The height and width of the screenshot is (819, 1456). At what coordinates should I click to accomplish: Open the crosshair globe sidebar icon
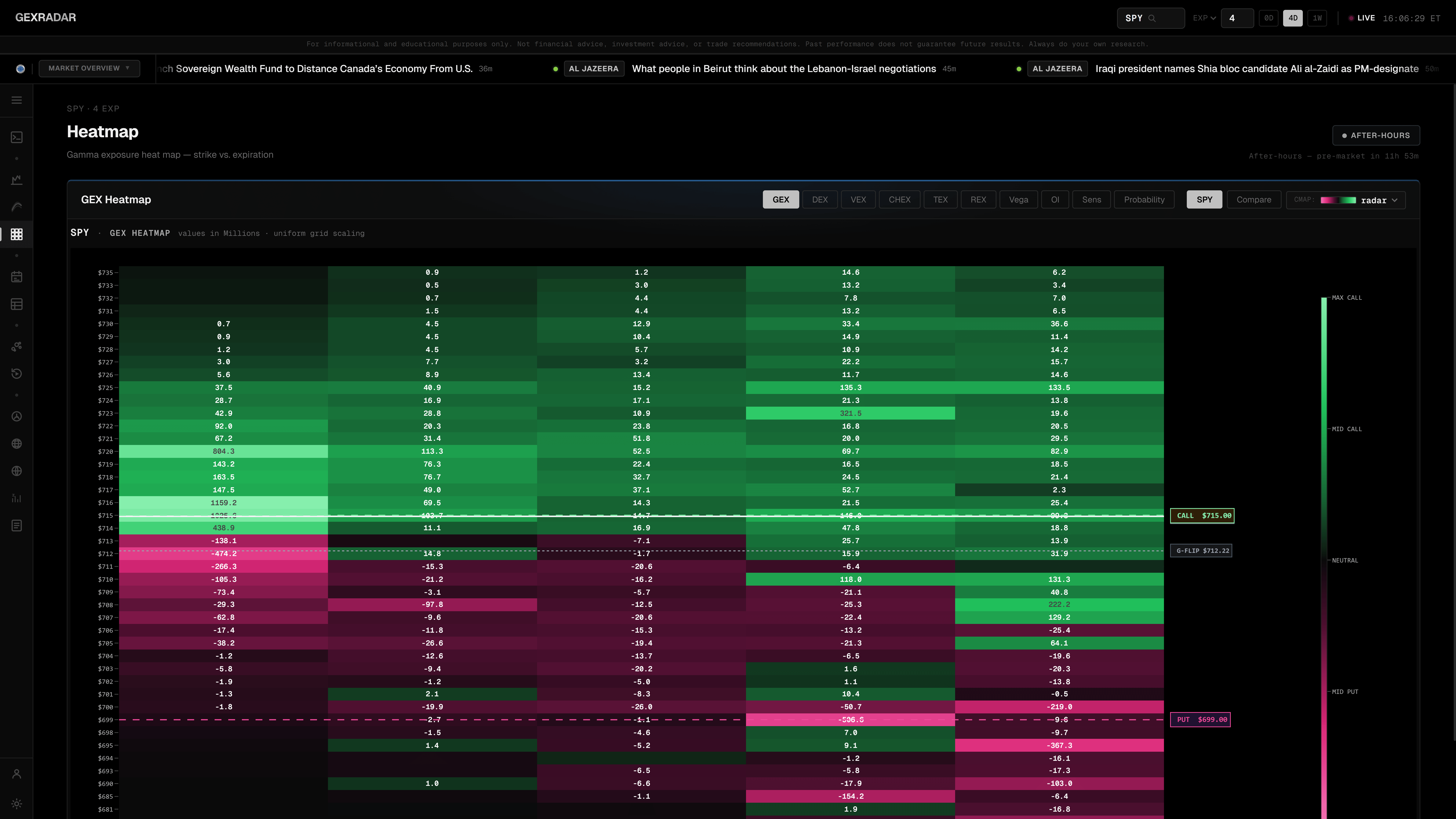(16, 471)
